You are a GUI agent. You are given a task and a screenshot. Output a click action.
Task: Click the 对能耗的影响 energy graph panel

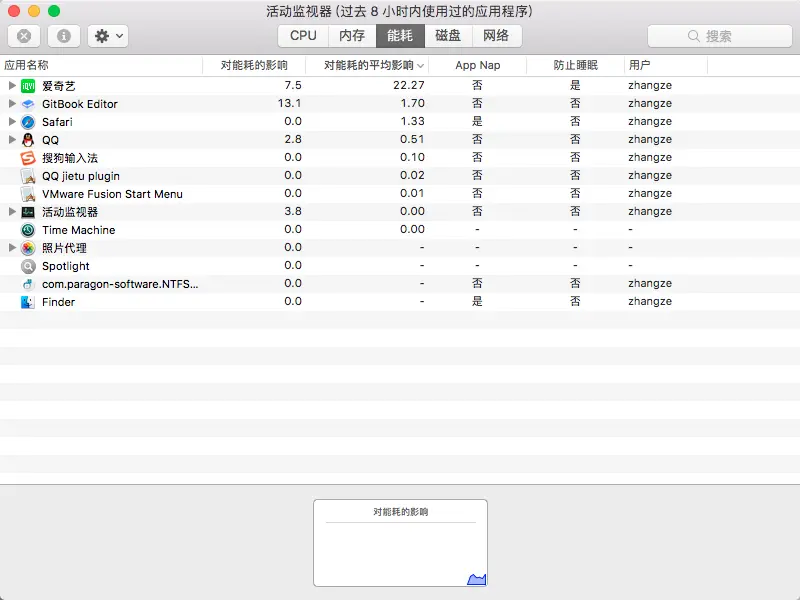pyautogui.click(x=401, y=543)
